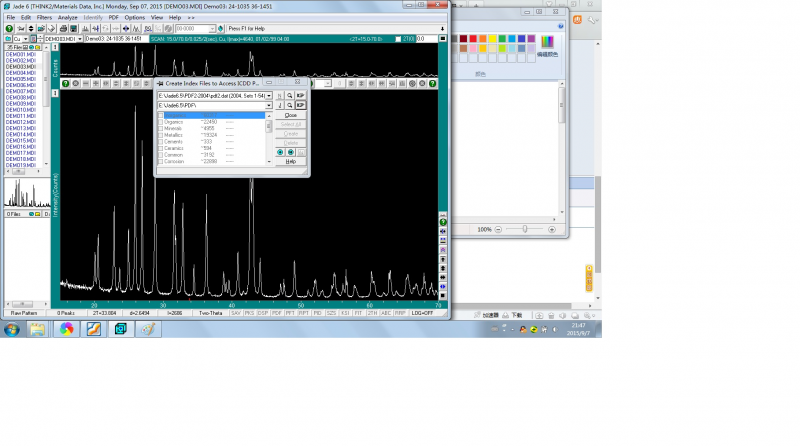This screenshot has height=446, width=800.
Task: Click the green help icon in main toolbar
Action: coord(9,28)
